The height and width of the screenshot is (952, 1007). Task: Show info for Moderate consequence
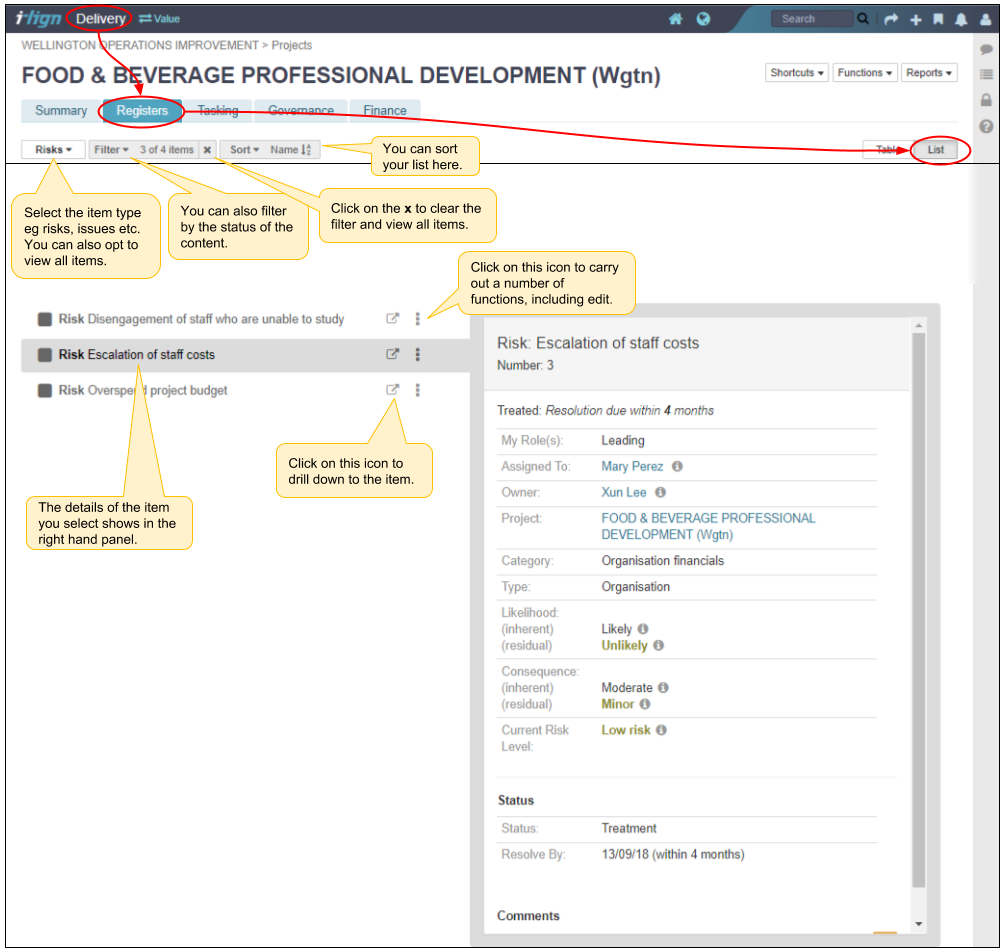pos(663,688)
